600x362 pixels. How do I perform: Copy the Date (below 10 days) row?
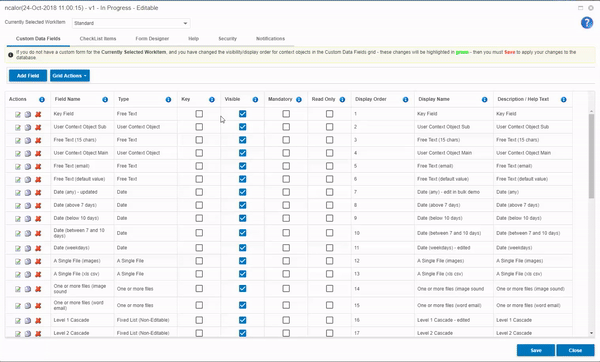pos(28,219)
